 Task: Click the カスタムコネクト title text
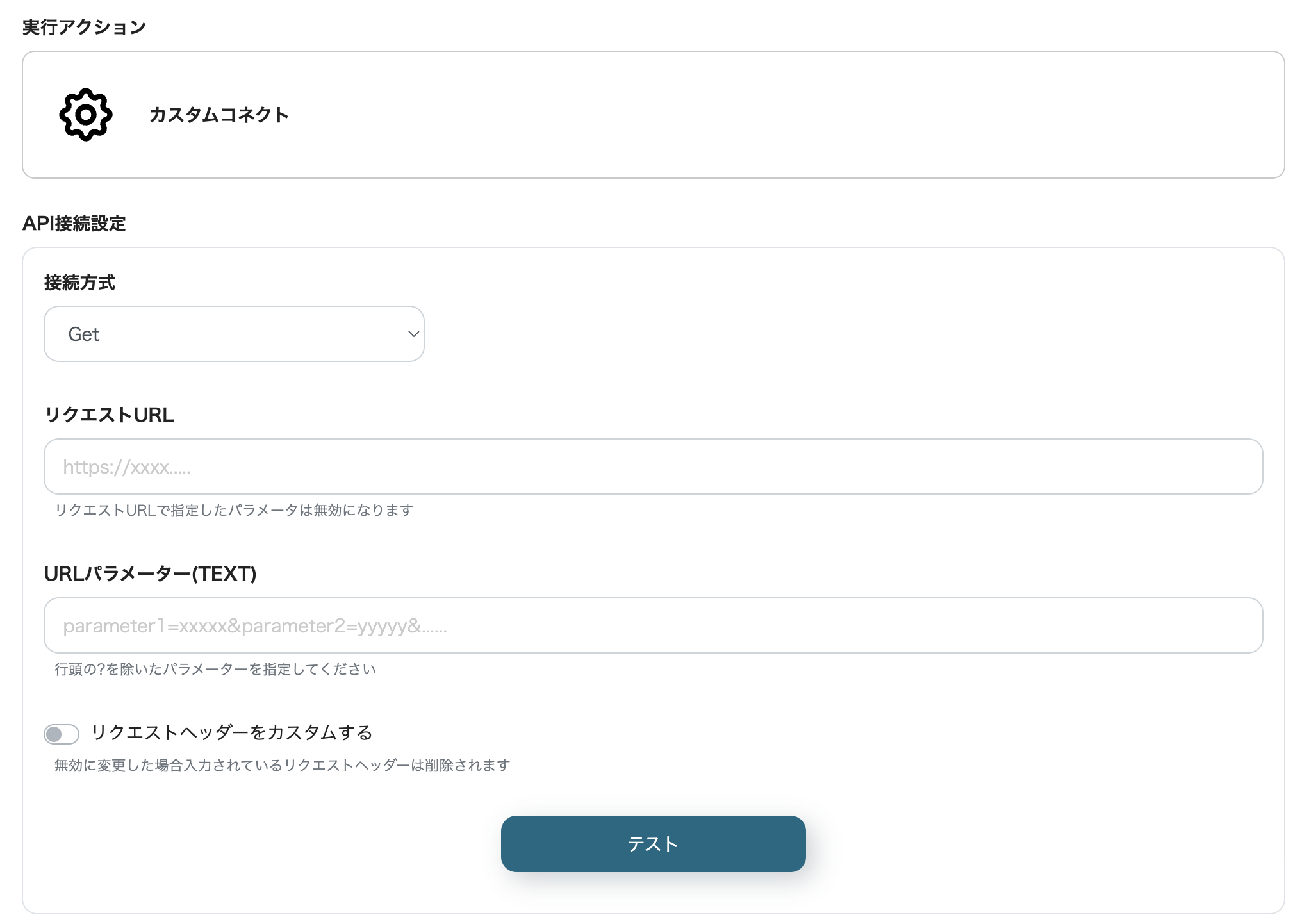click(218, 115)
